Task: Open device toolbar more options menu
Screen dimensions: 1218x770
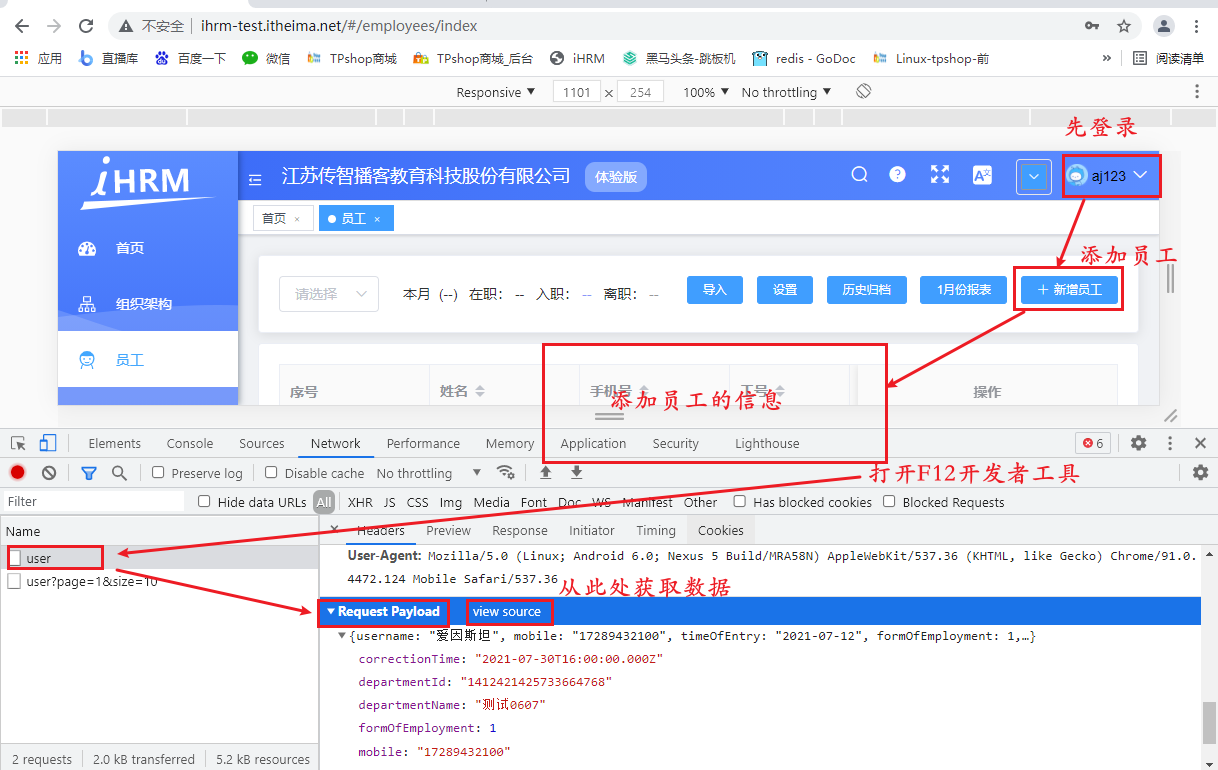Action: point(1197,91)
